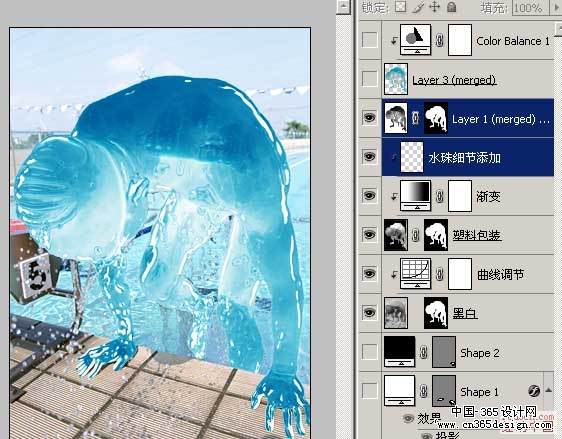Click 塑料包装 mask link icon
562x439 pixels.
(x=416, y=235)
